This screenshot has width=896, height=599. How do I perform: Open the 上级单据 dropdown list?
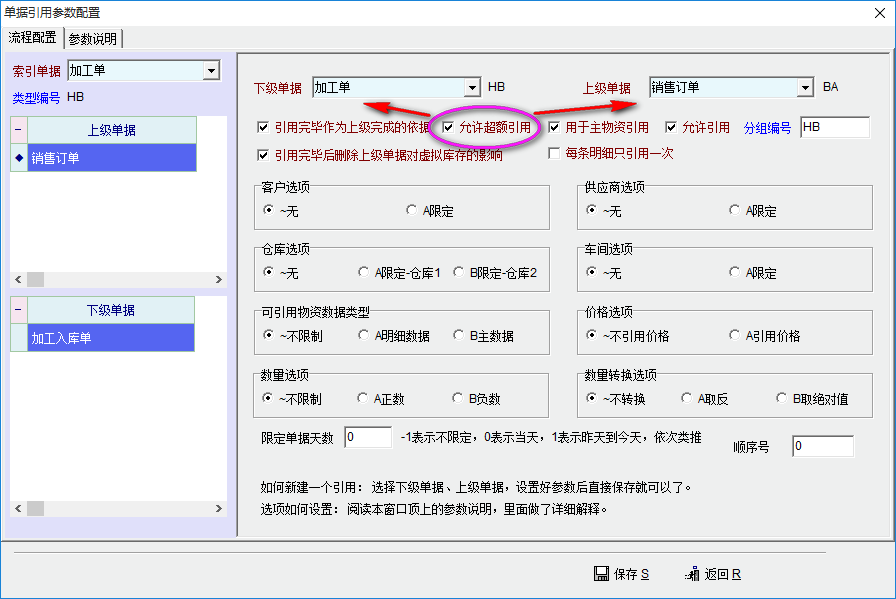tap(805, 88)
